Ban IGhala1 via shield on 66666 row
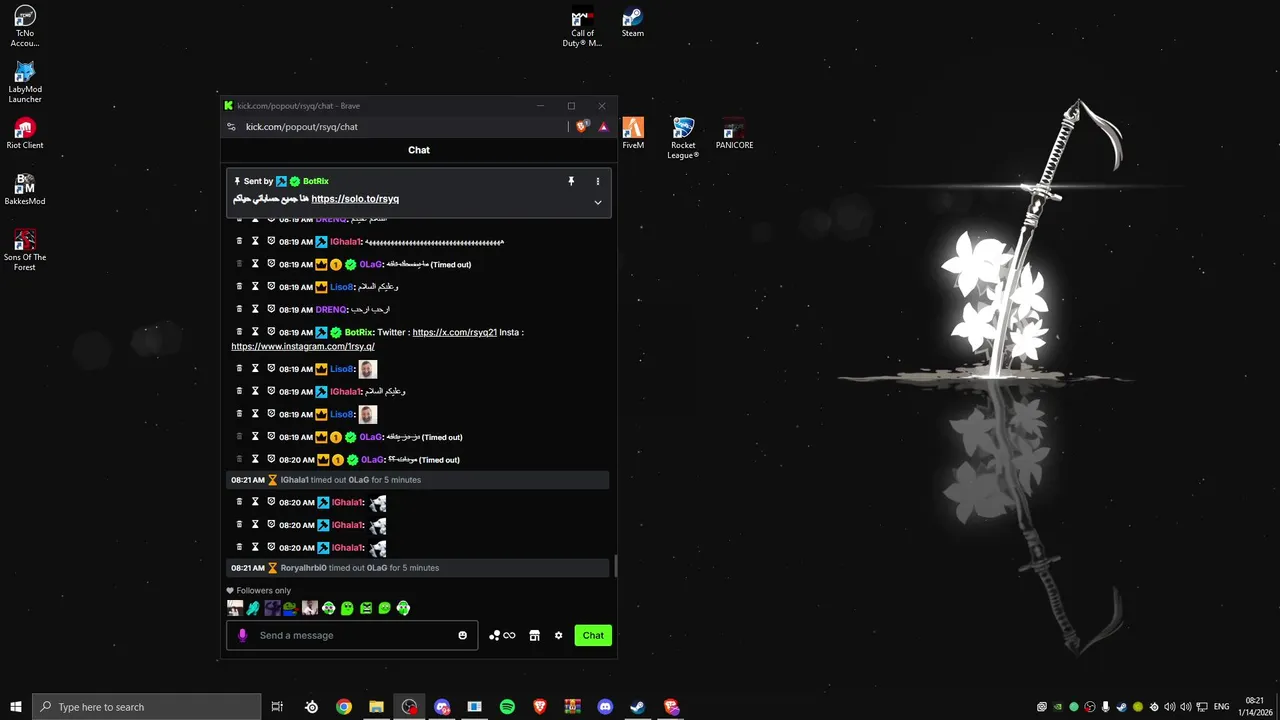 (271, 241)
